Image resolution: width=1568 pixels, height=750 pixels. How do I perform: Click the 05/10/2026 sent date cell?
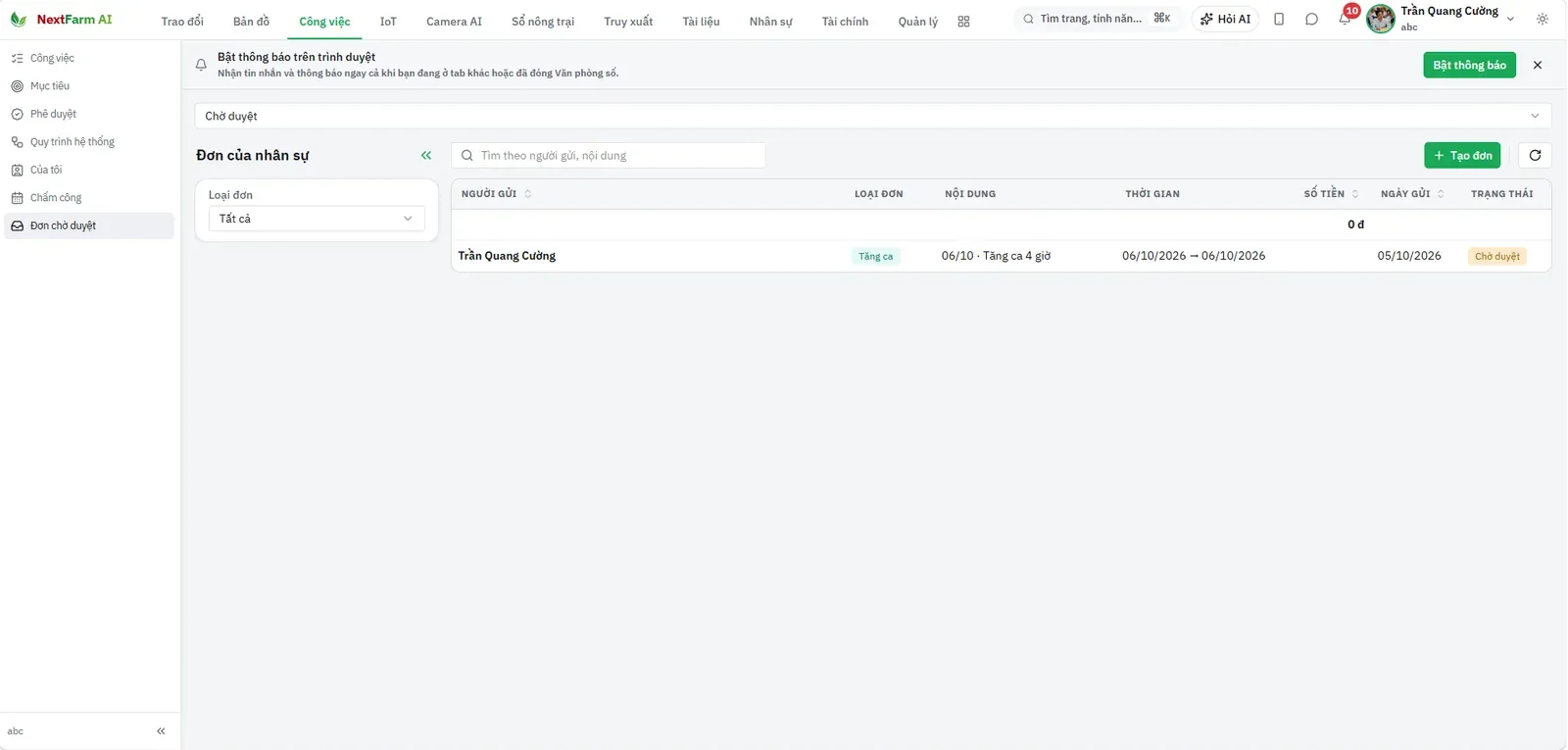coord(1409,256)
